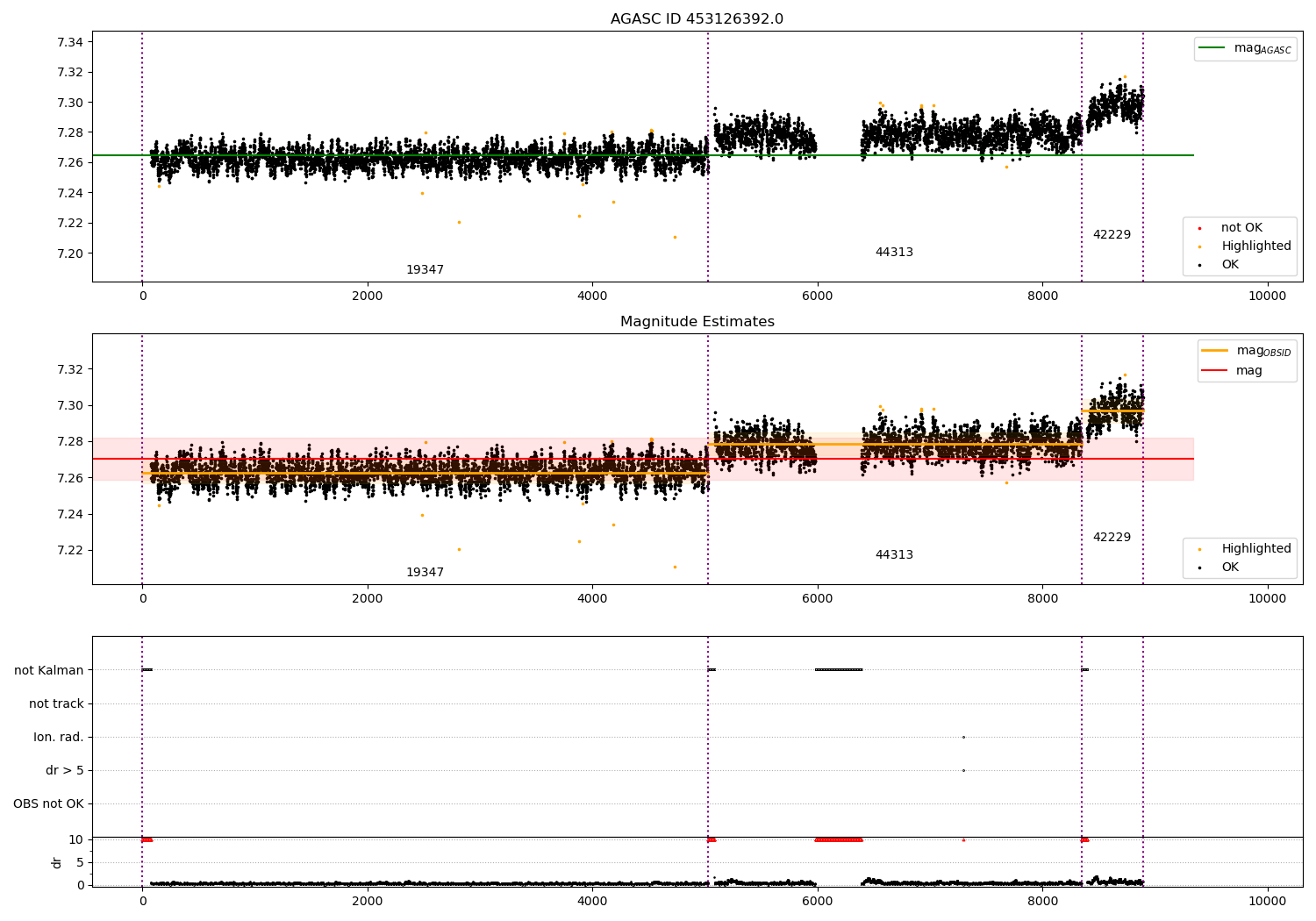1316x921 pixels.
Task: Click the 'OBS not OK' axis label
Action: point(48,804)
